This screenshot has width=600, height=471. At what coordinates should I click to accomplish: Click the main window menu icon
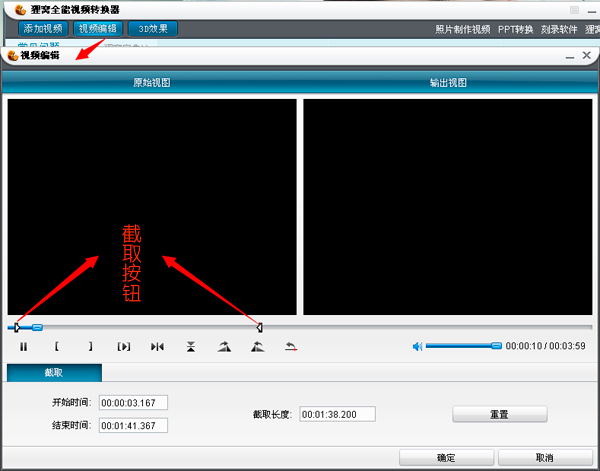574,10
